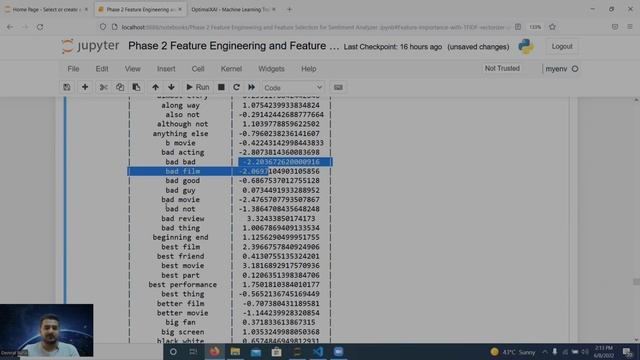The width and height of the screenshot is (640, 360).
Task: Click the taskbar search circle icon
Action: [x=173, y=351]
